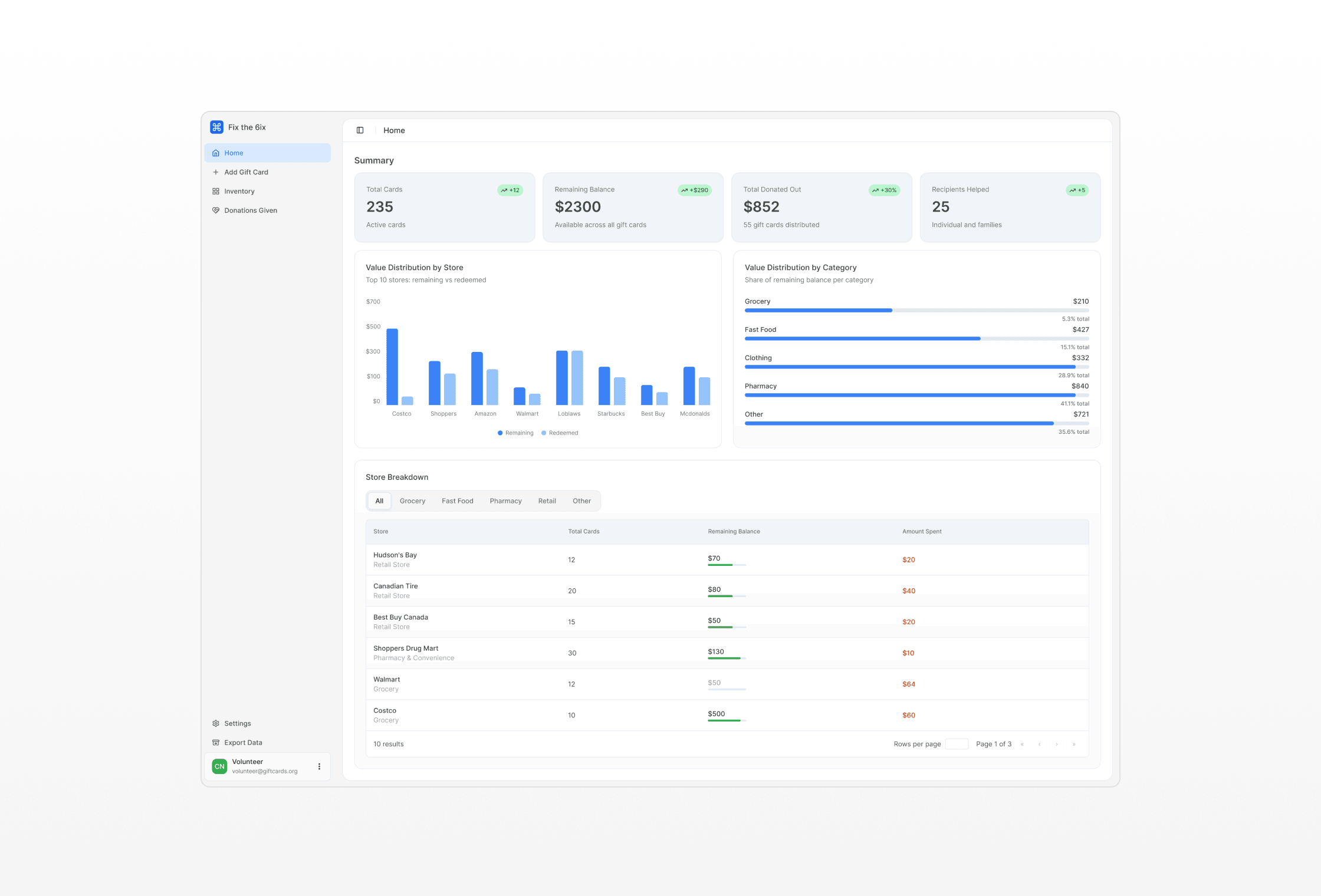Sort by Total Cards column header

(583, 532)
